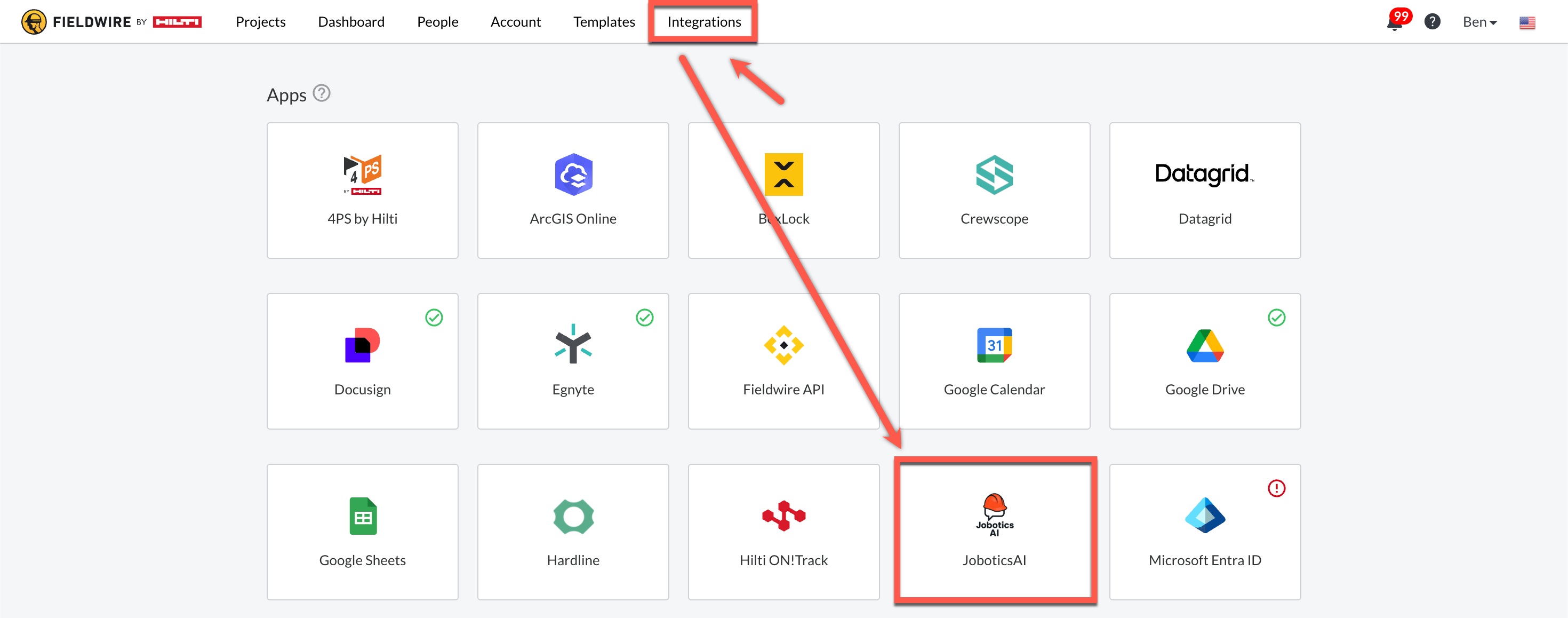Open the Google Sheets app icon
The width and height of the screenshot is (1568, 618).
point(362,516)
